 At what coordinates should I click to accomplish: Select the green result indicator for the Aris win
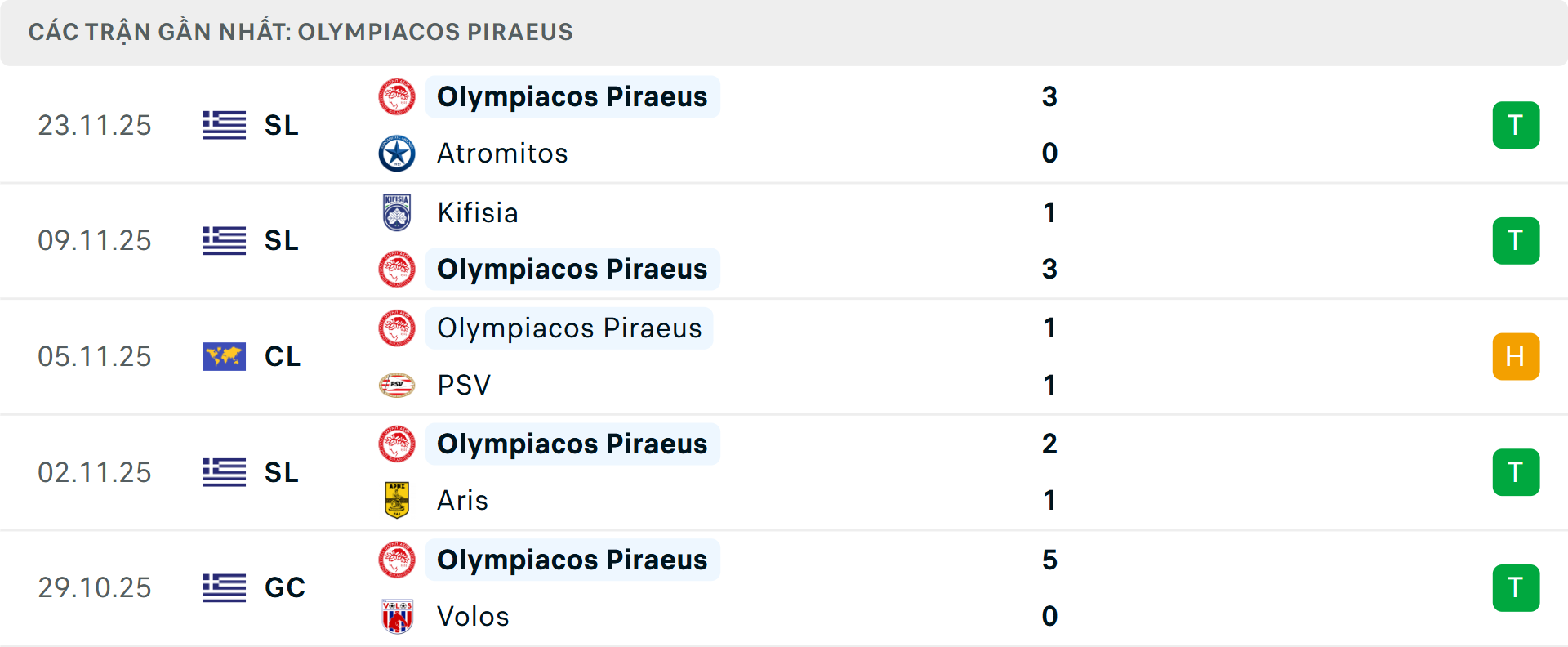coord(1516,471)
